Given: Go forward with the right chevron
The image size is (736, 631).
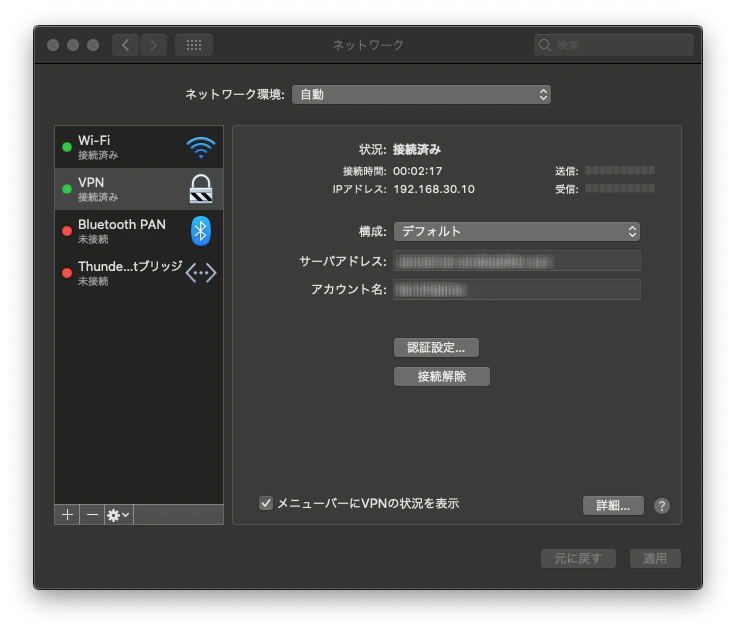Looking at the screenshot, I should click(153, 45).
